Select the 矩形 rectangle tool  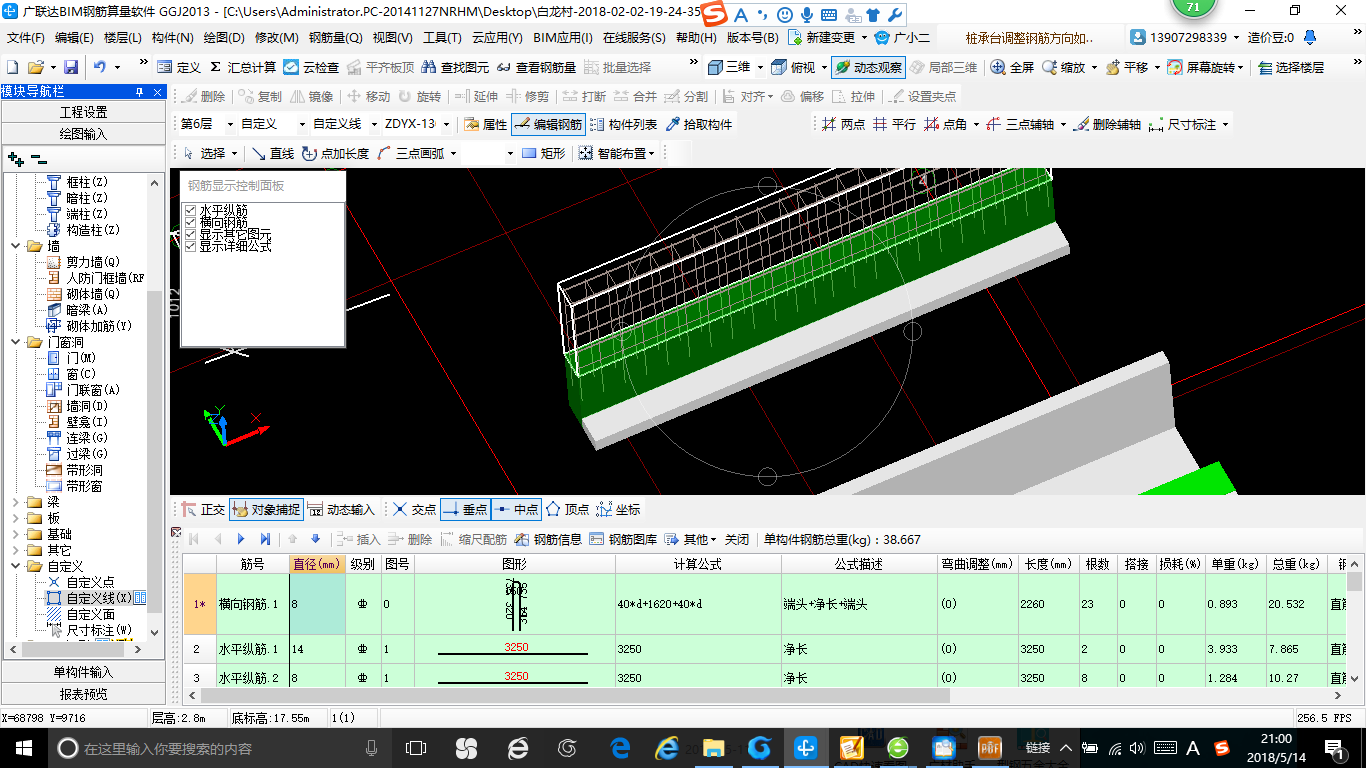544,153
